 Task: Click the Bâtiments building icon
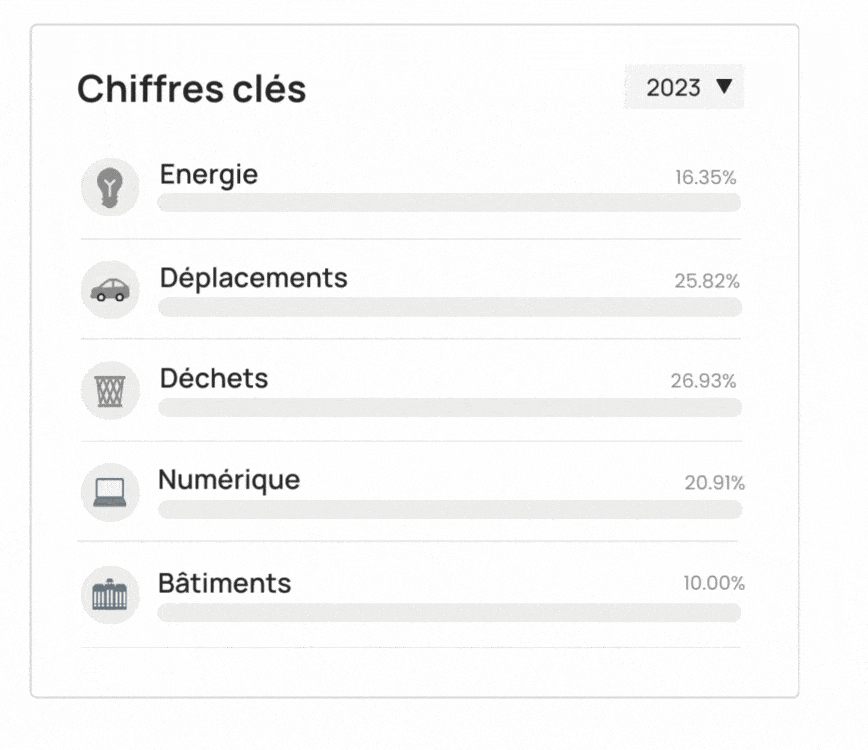coord(110,596)
